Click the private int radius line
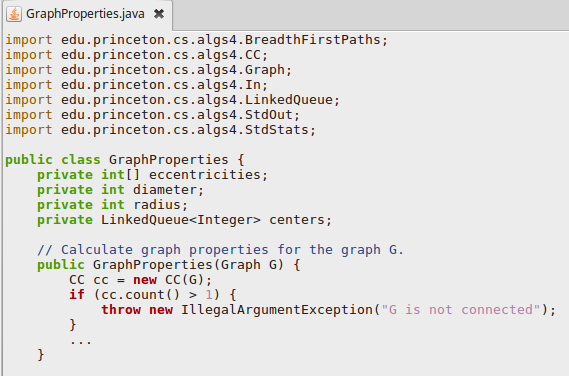 112,205
